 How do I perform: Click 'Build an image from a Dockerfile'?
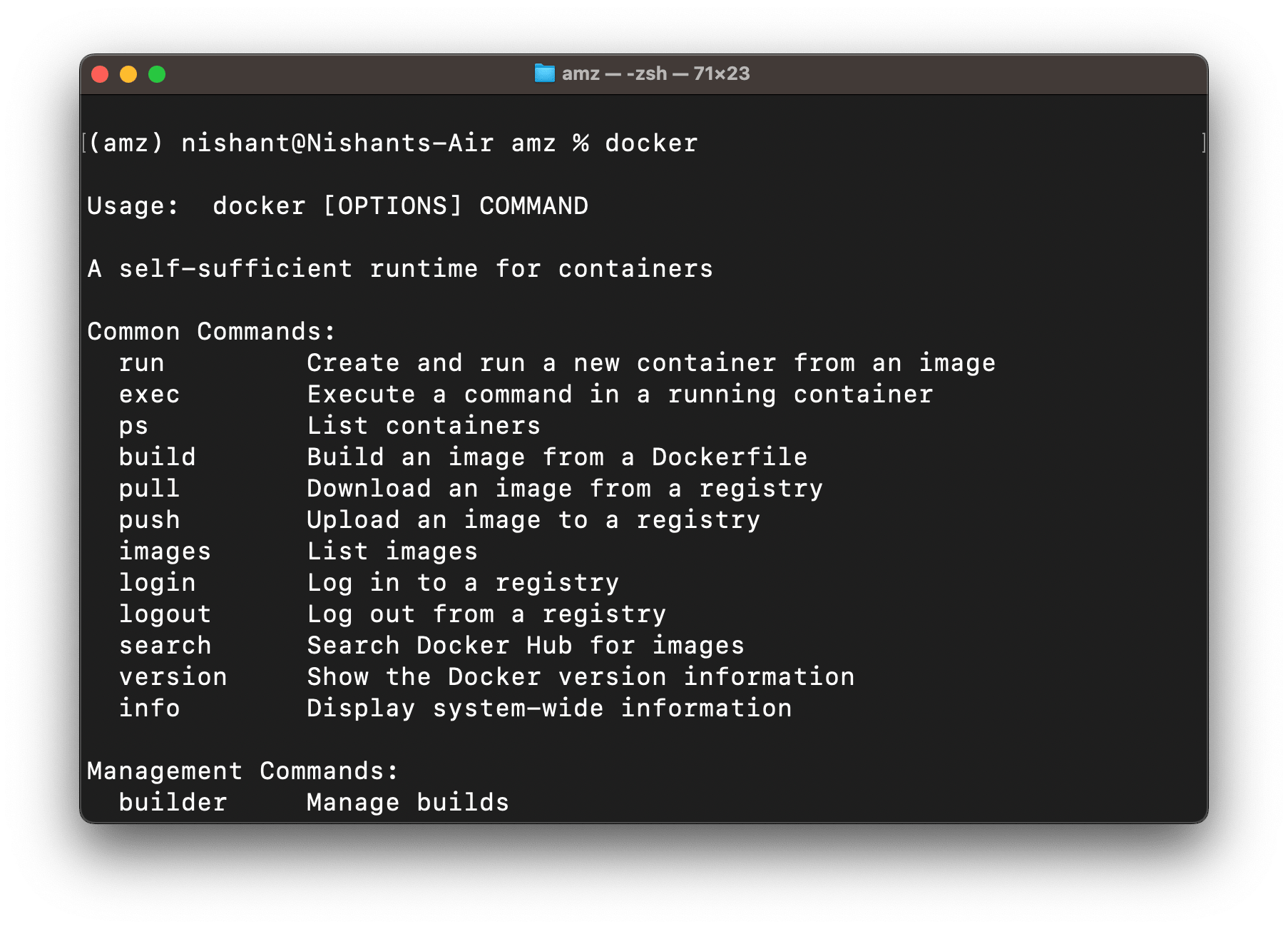click(x=557, y=457)
